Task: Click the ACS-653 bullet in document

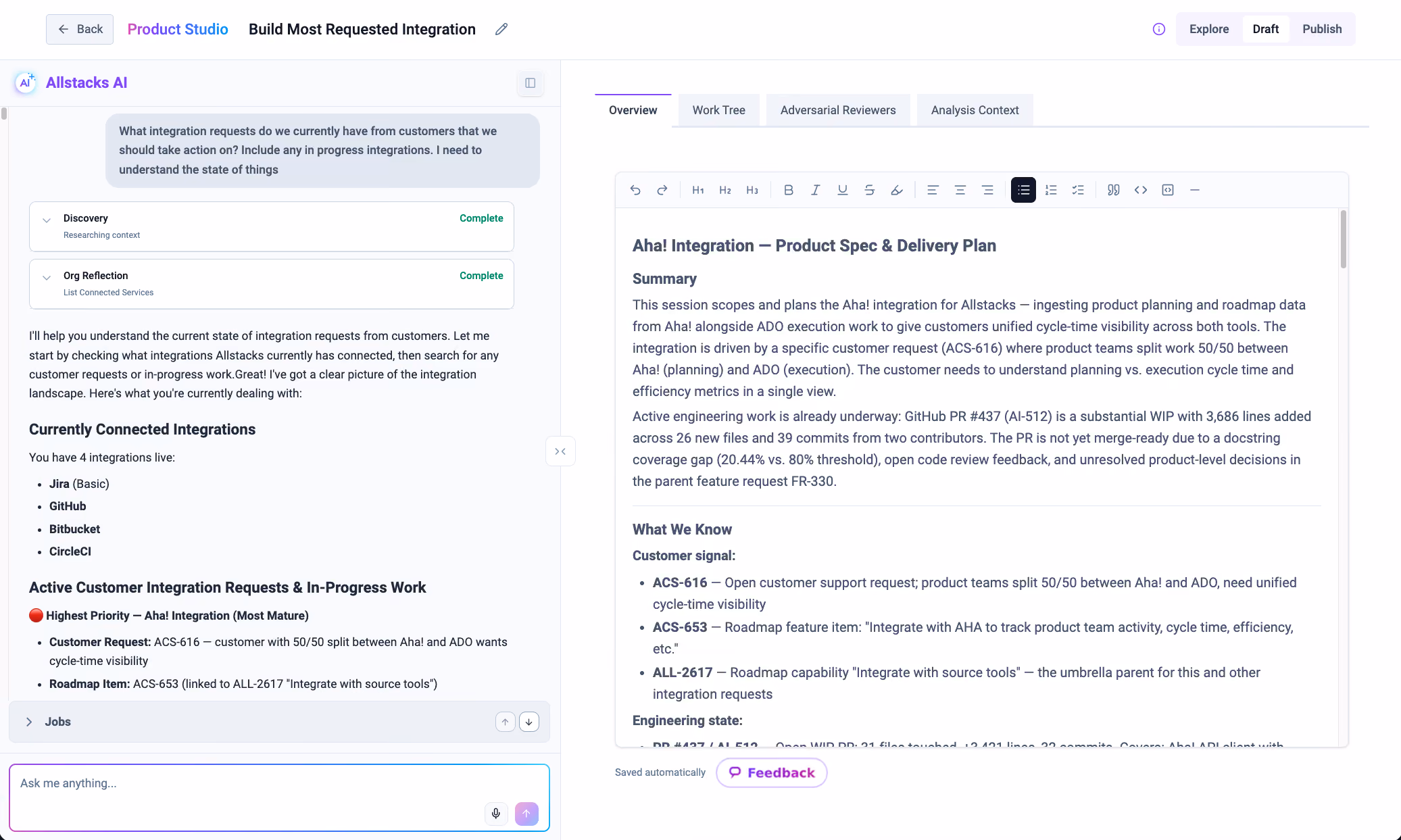Action: tap(973, 638)
